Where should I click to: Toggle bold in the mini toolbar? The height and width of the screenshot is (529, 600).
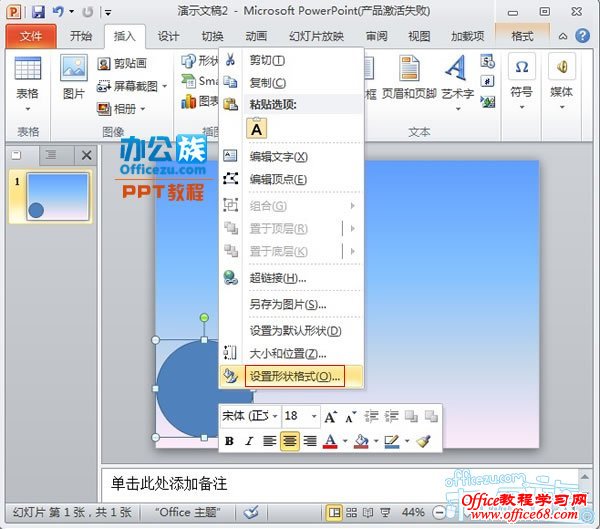pos(229,441)
